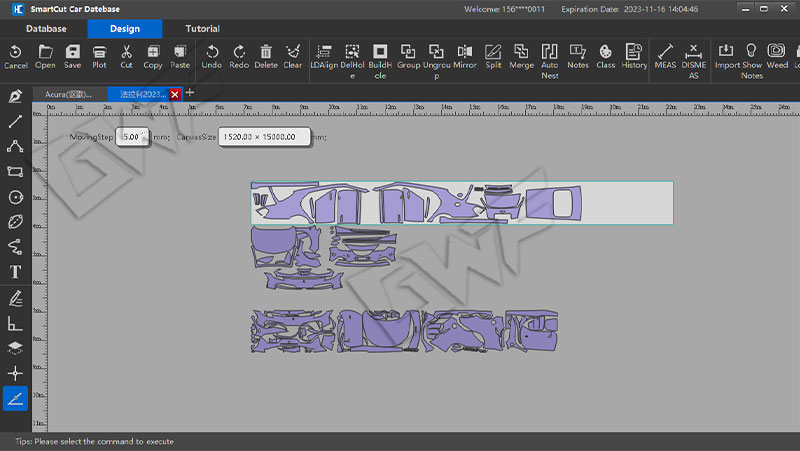Click the Split tool icon
The image size is (800, 451).
click(x=493, y=56)
